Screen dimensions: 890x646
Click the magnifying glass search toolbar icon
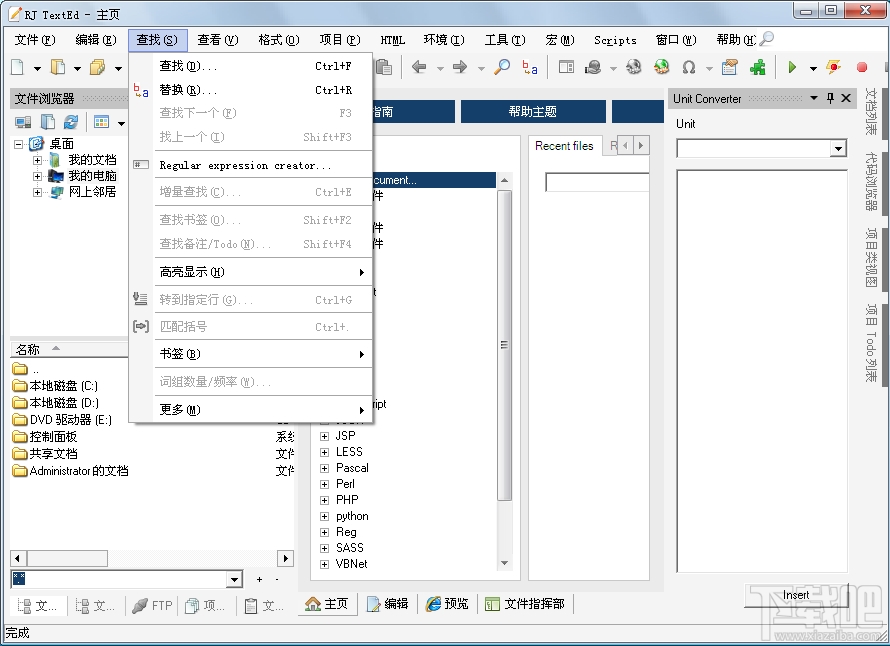pos(502,68)
